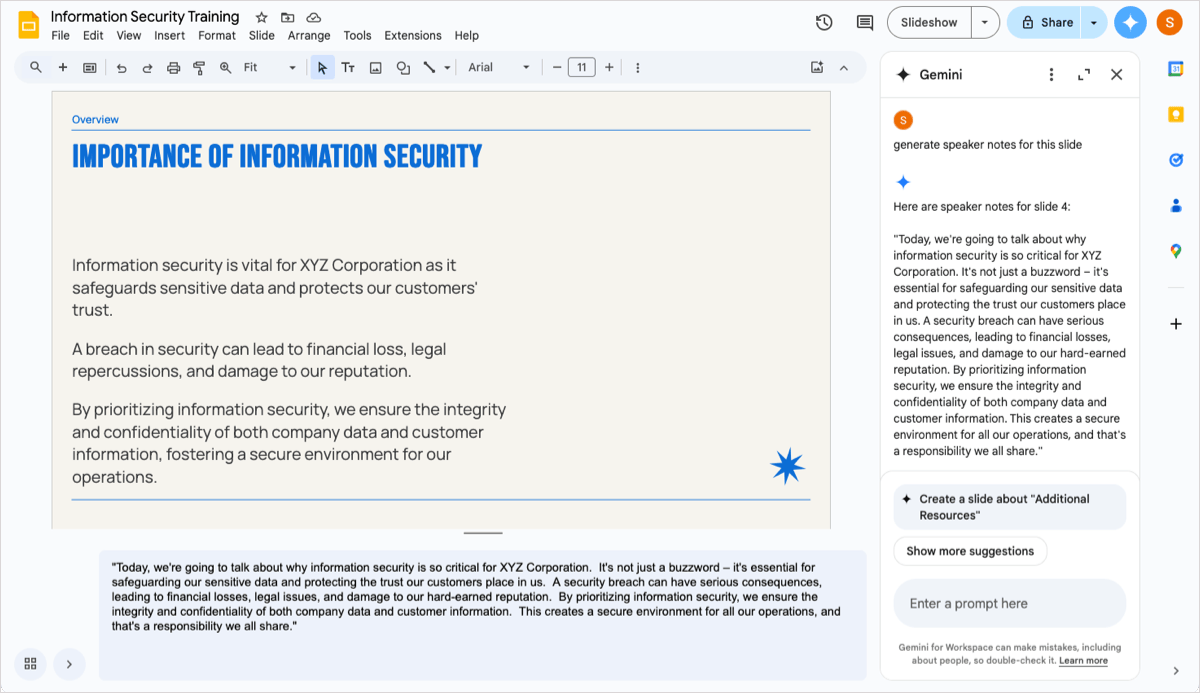1200x693 pixels.
Task: Open Gemini panel more options menu
Action: click(x=1051, y=75)
